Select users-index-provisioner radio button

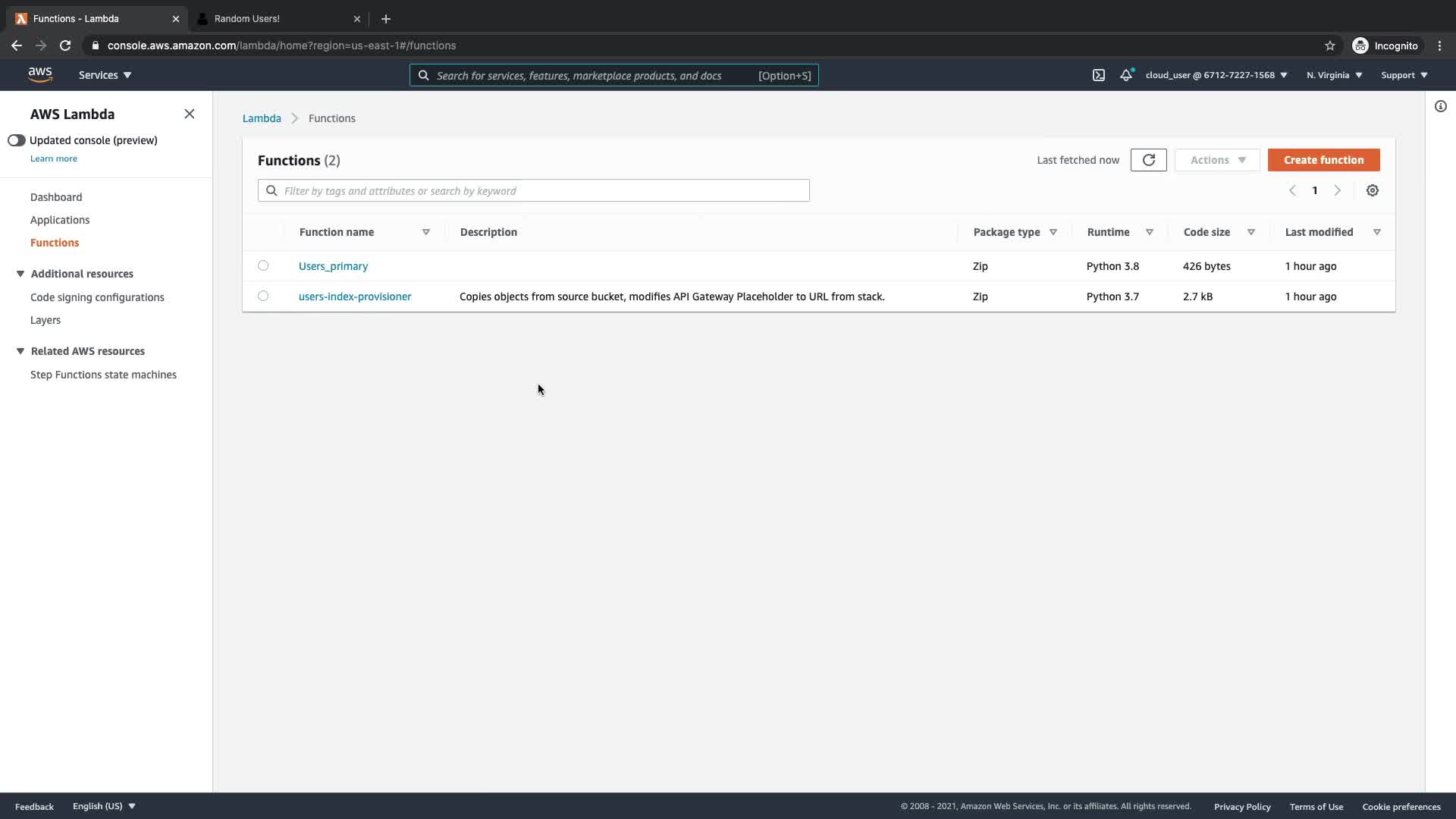(263, 296)
